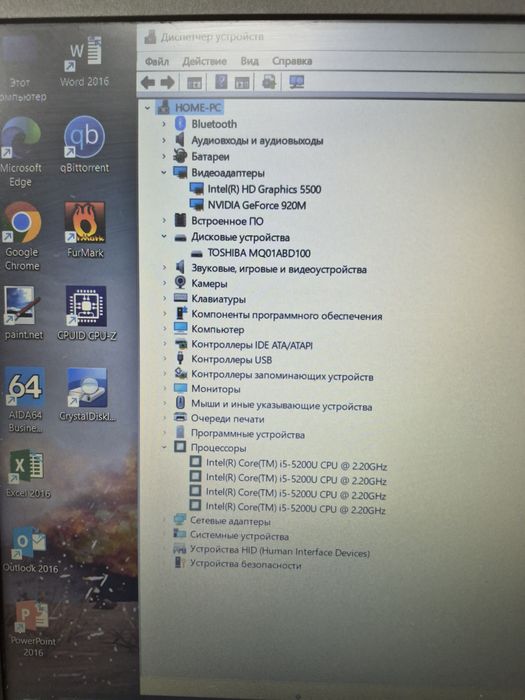Collapse the HOME-PC root node
This screenshot has width=525, height=700.
[147, 108]
